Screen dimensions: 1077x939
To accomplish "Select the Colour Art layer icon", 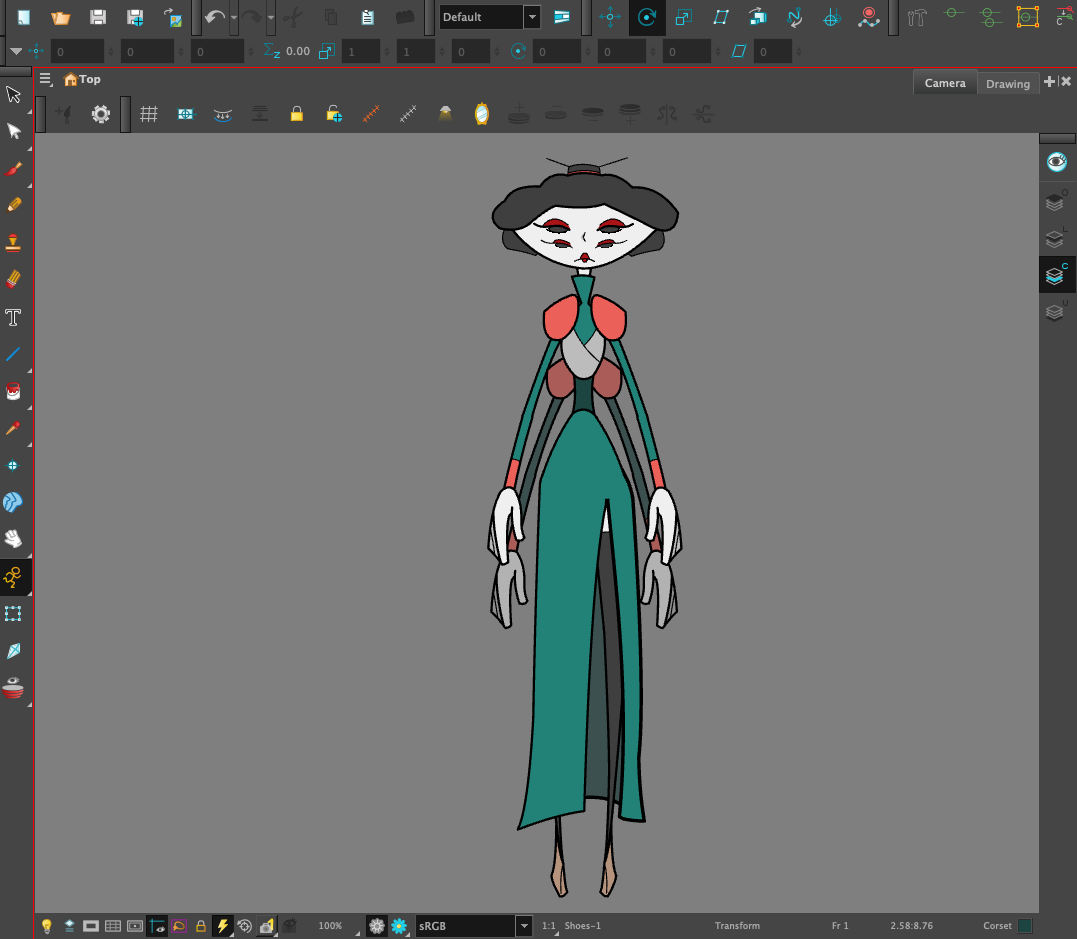I will point(1056,275).
